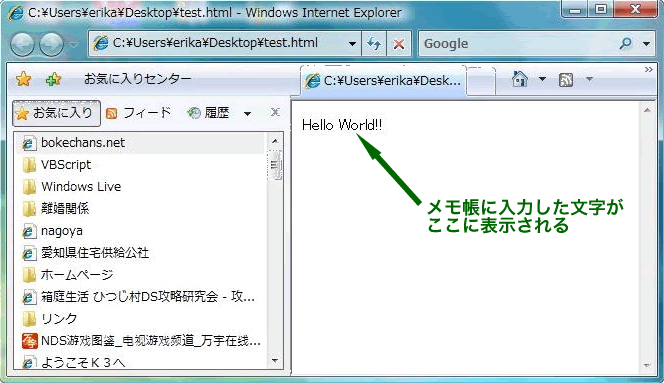Click the Add to Favorites icon

coord(53,79)
